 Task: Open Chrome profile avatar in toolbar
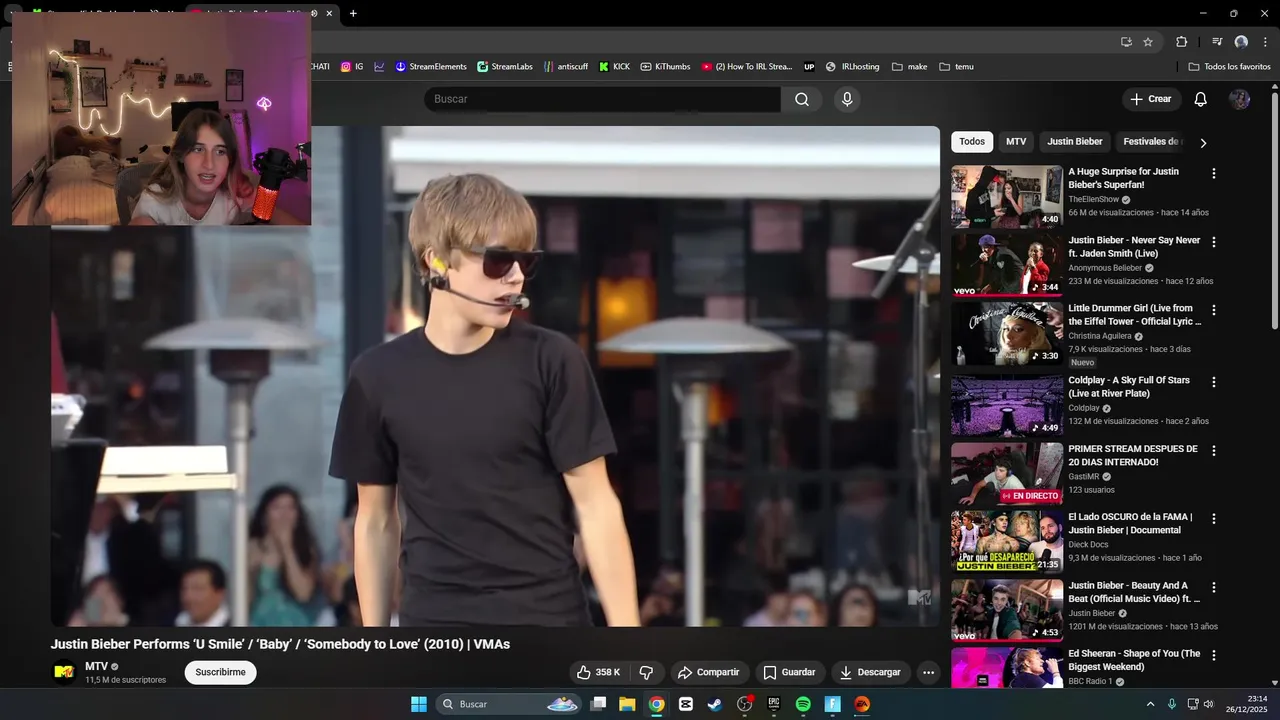point(1241,42)
